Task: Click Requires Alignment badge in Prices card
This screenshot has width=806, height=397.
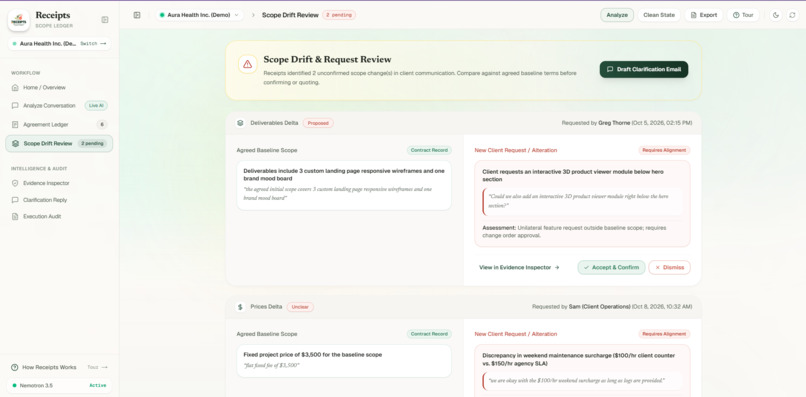Action: click(664, 334)
